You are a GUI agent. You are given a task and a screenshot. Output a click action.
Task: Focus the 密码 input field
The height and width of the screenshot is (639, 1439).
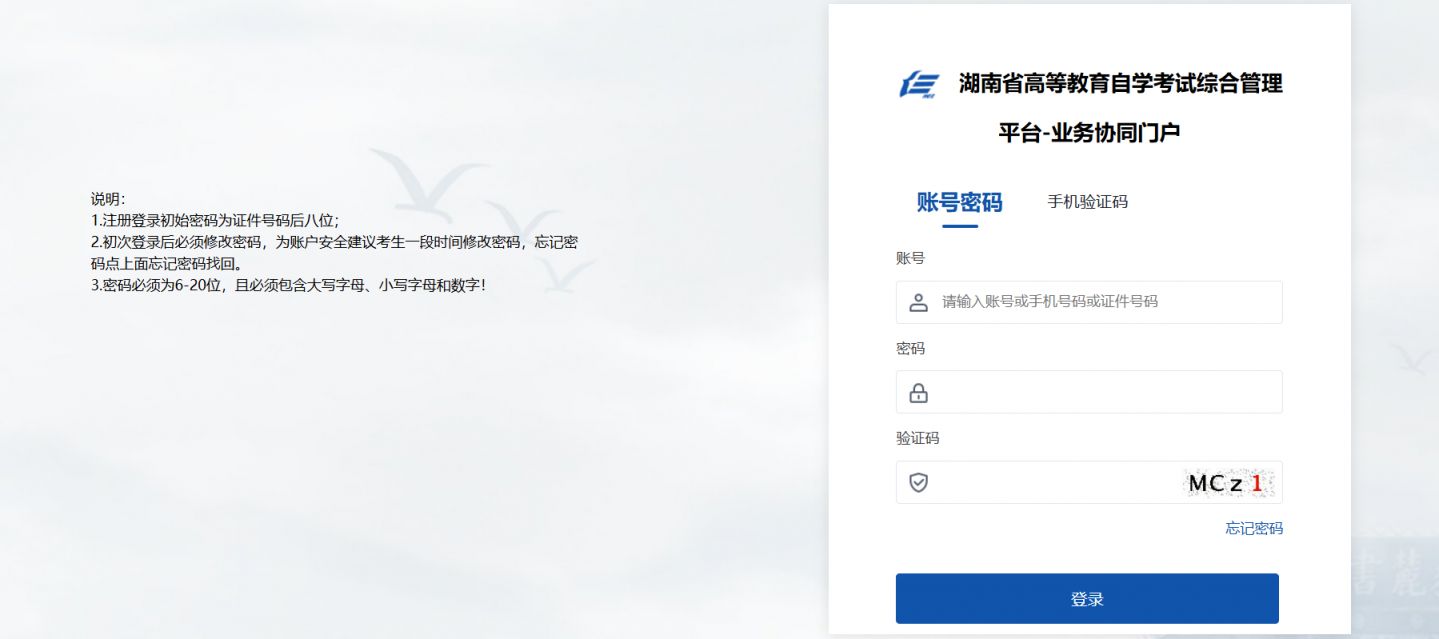click(x=1089, y=392)
